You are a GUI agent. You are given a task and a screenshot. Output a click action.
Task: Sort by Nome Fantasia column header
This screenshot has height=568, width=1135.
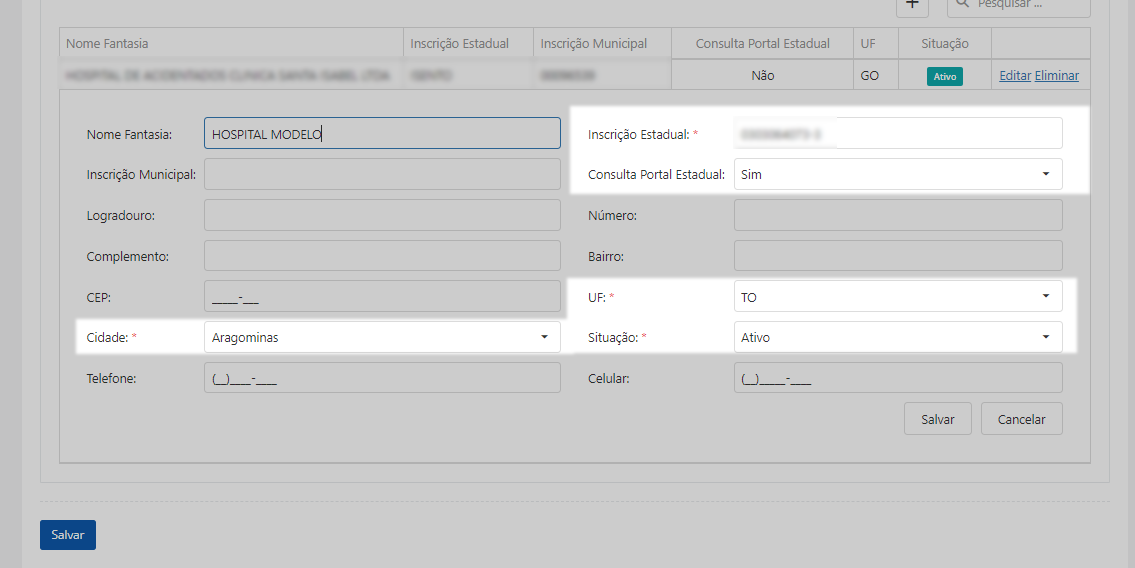107,43
